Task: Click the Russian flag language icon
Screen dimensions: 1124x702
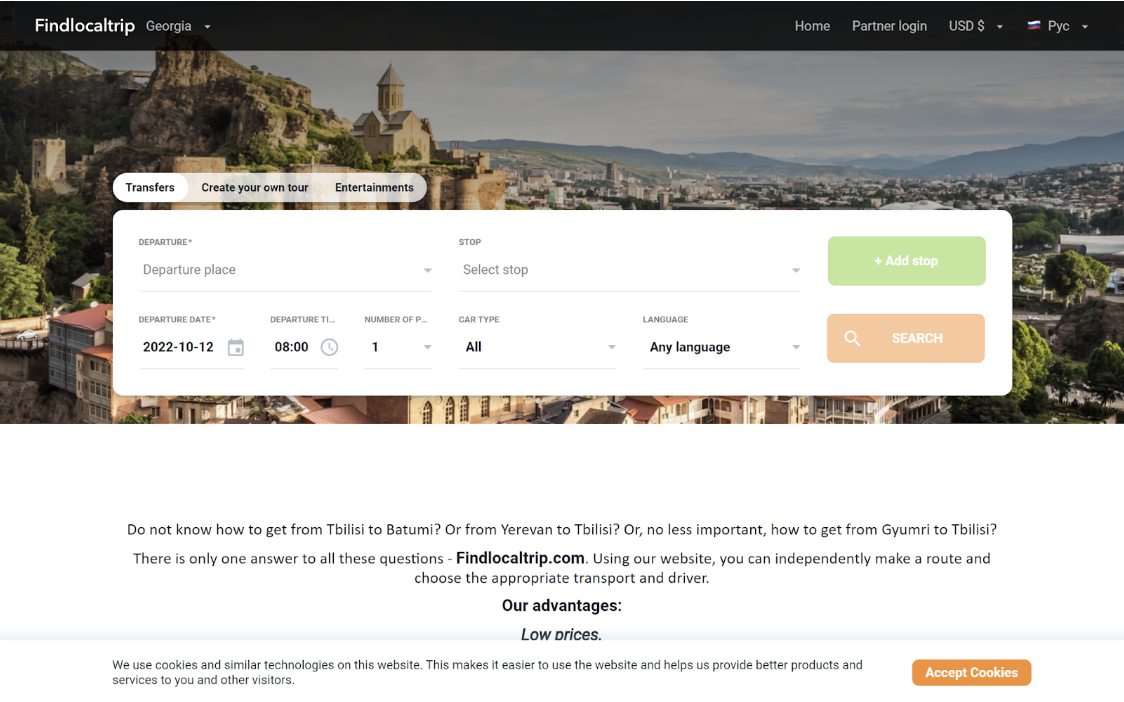Action: 1034,26
